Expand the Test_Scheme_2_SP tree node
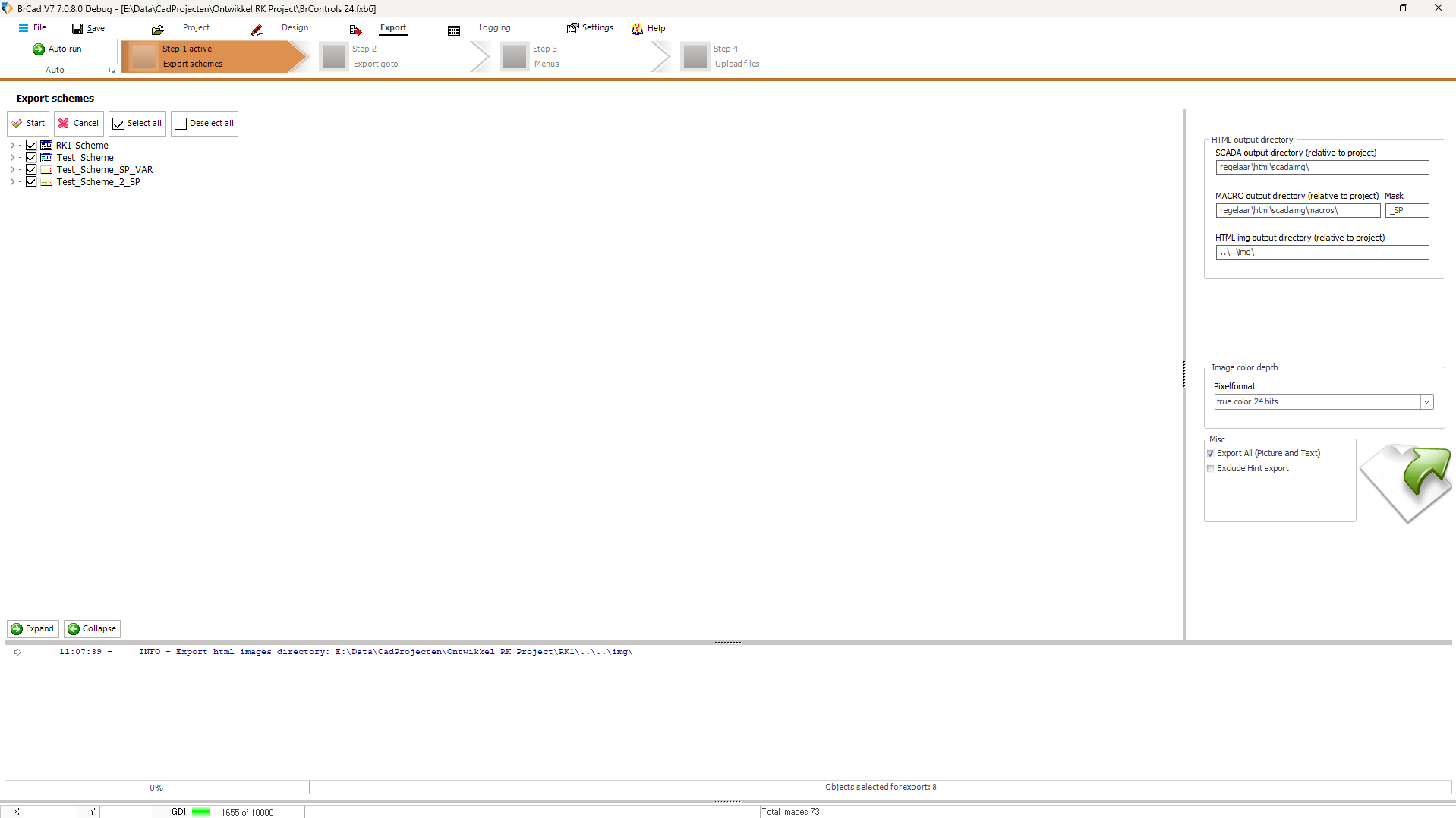 (x=13, y=182)
